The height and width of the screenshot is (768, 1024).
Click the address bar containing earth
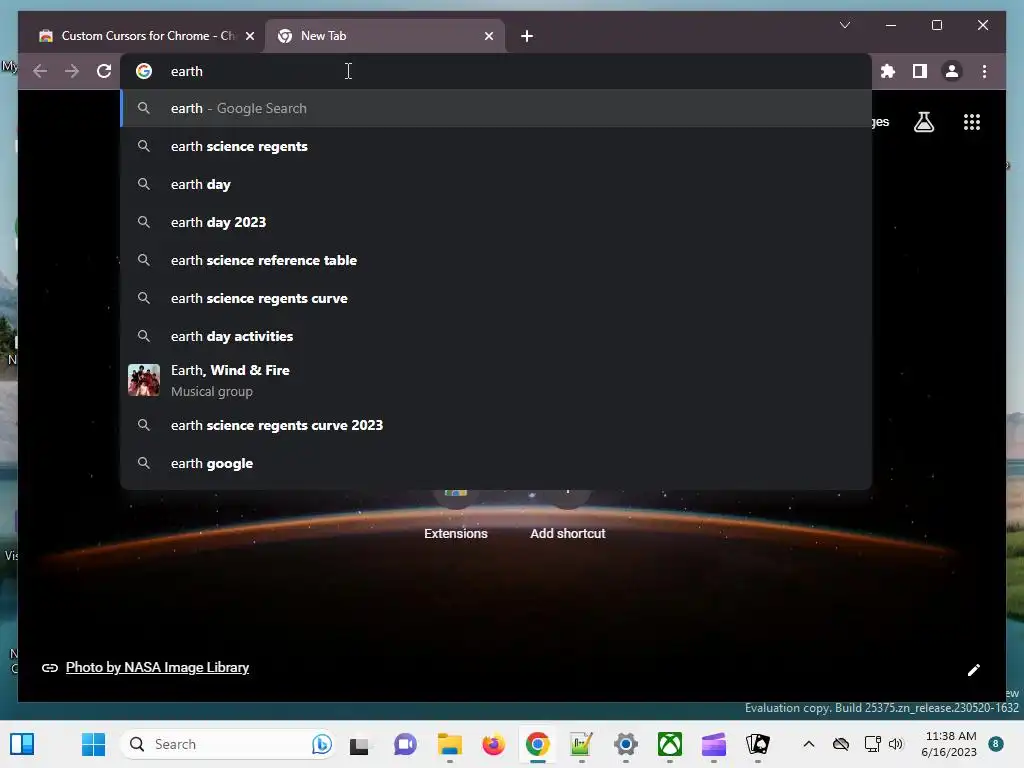pyautogui.click(x=496, y=71)
